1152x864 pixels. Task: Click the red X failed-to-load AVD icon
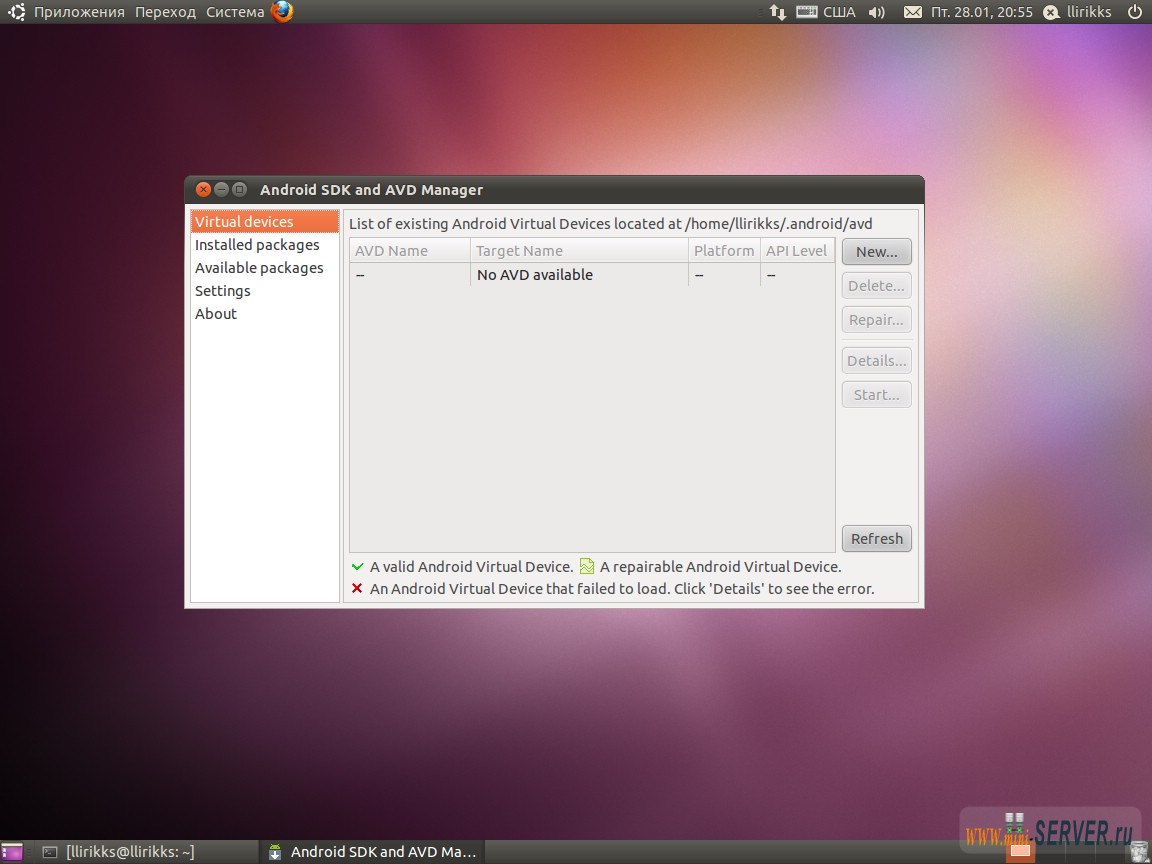pyautogui.click(x=358, y=588)
